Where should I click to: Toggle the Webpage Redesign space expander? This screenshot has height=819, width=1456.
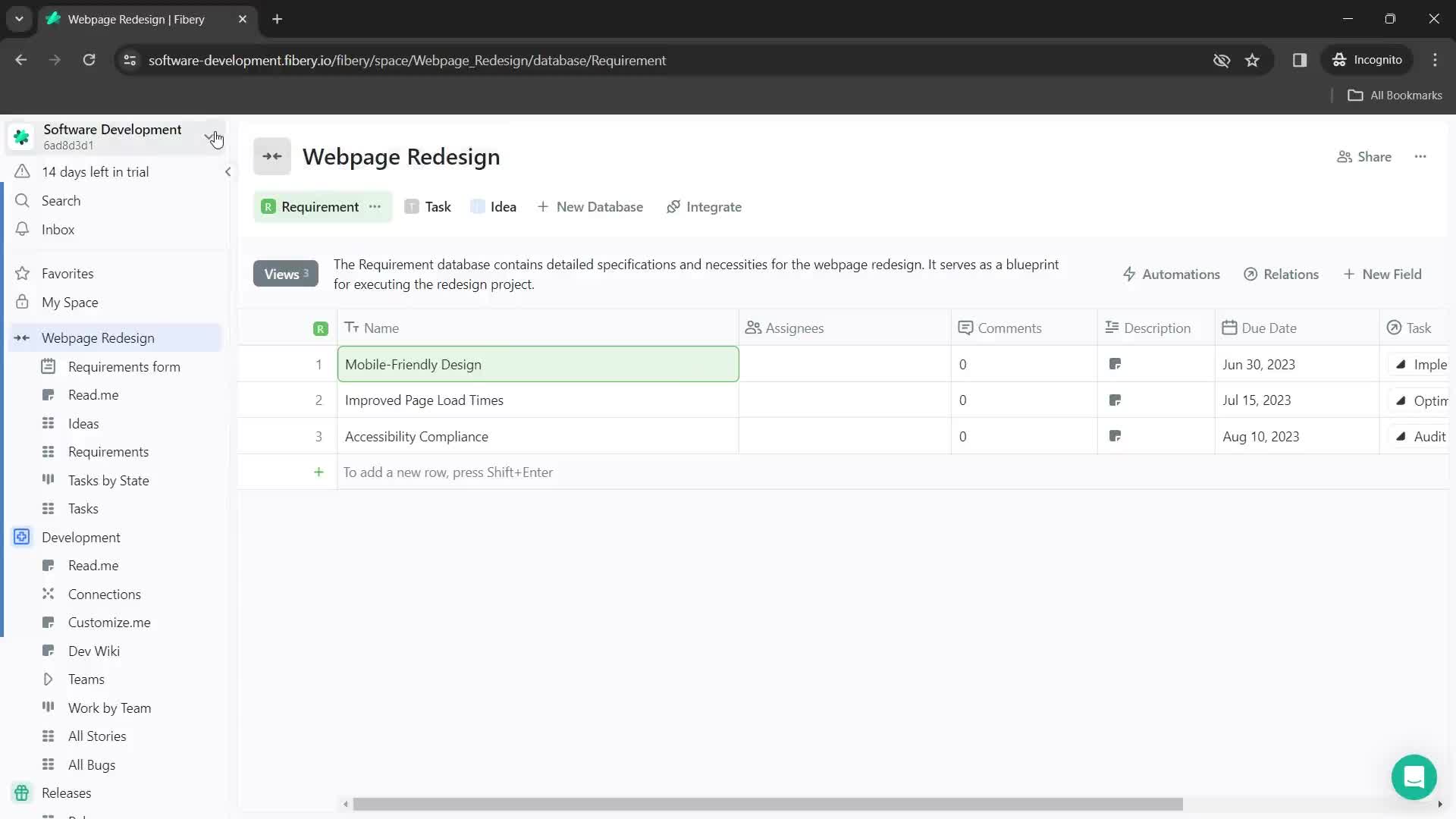[22, 338]
